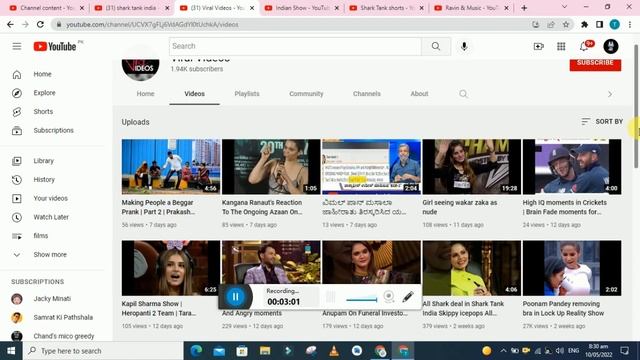This screenshot has width=640, height=360.
Task: Open the account avatar menu
Action: 611,47
